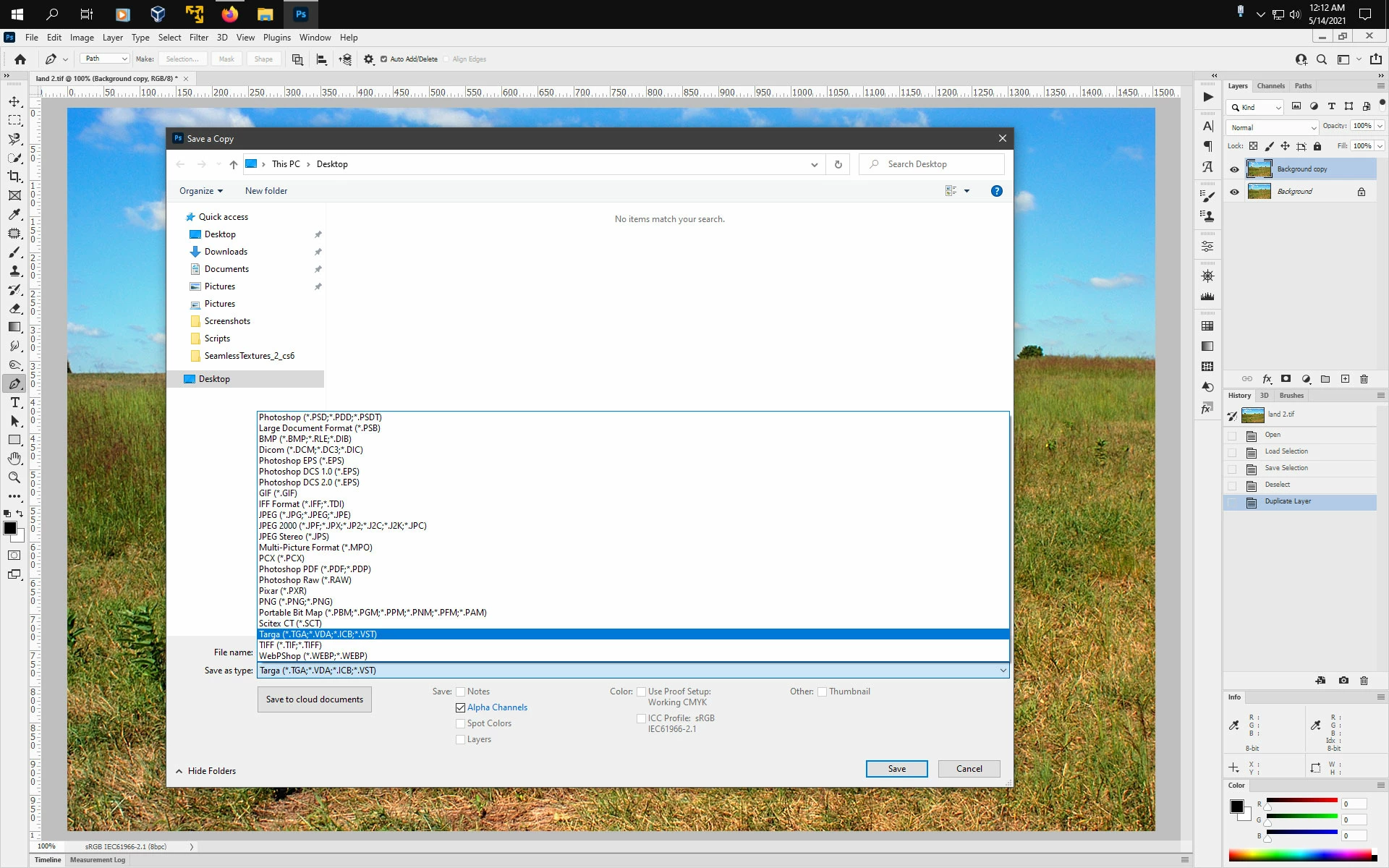Click the Save button
Screen dimensions: 1389x868
(x=896, y=769)
